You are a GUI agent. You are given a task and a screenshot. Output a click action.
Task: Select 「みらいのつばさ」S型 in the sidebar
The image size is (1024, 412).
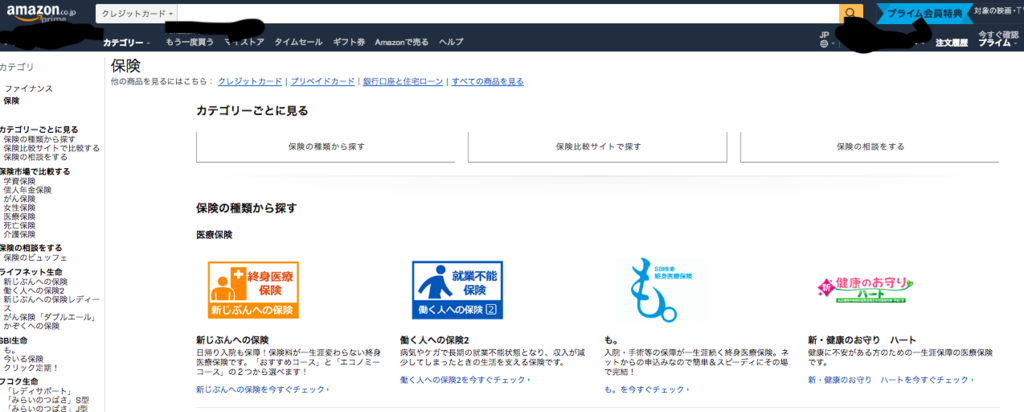click(46, 400)
